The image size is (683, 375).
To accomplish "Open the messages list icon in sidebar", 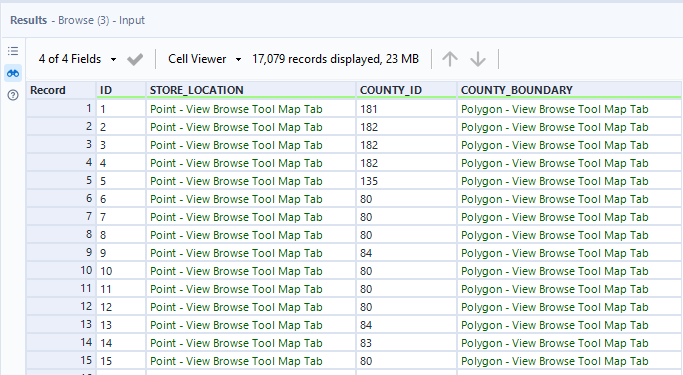I will pos(13,51).
